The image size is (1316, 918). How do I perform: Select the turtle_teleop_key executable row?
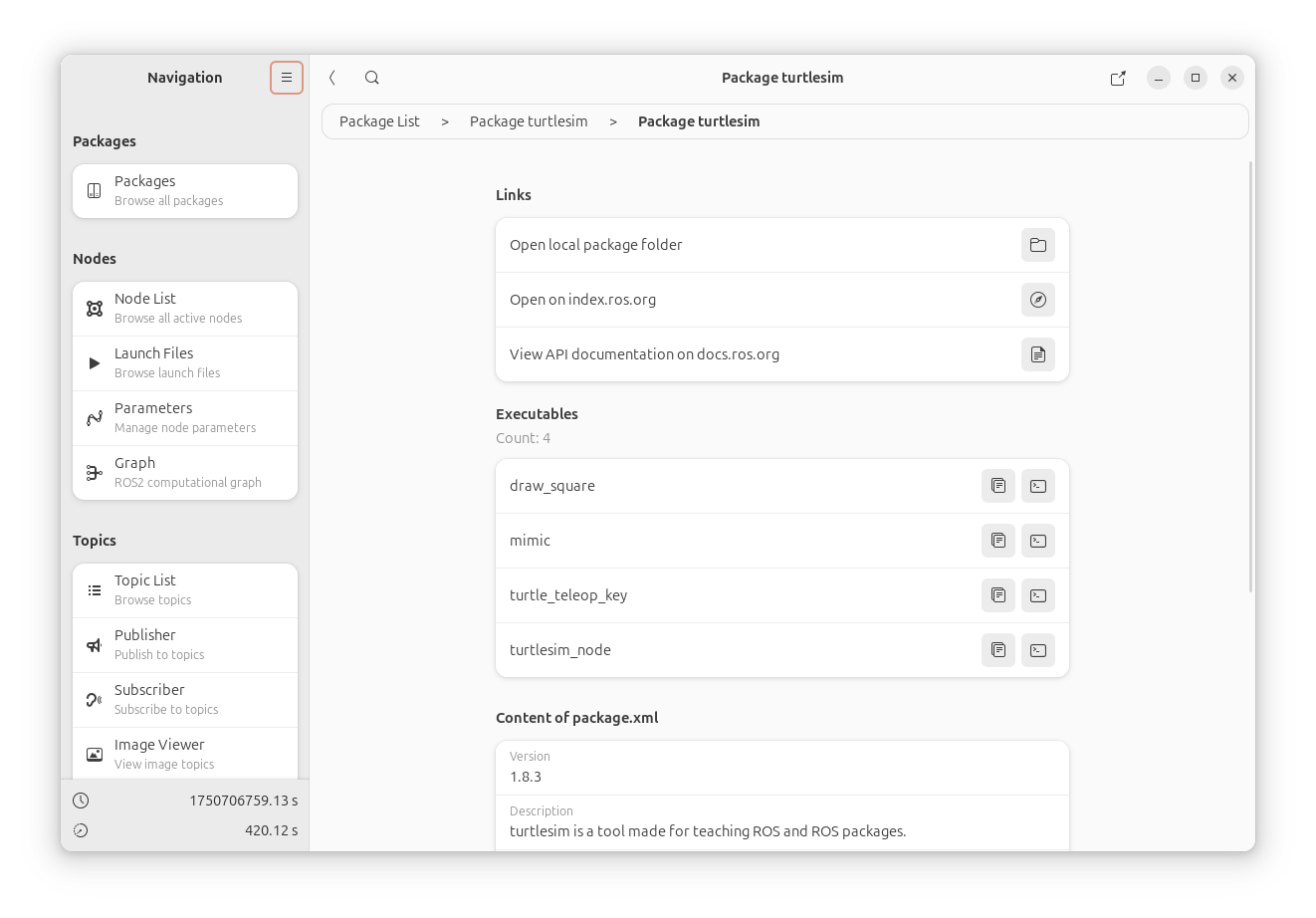click(x=782, y=595)
